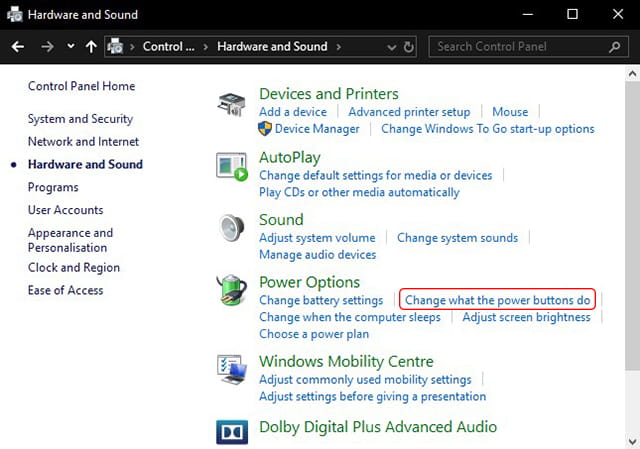
Task: Click the scrollbar down arrow
Action: 632,441
